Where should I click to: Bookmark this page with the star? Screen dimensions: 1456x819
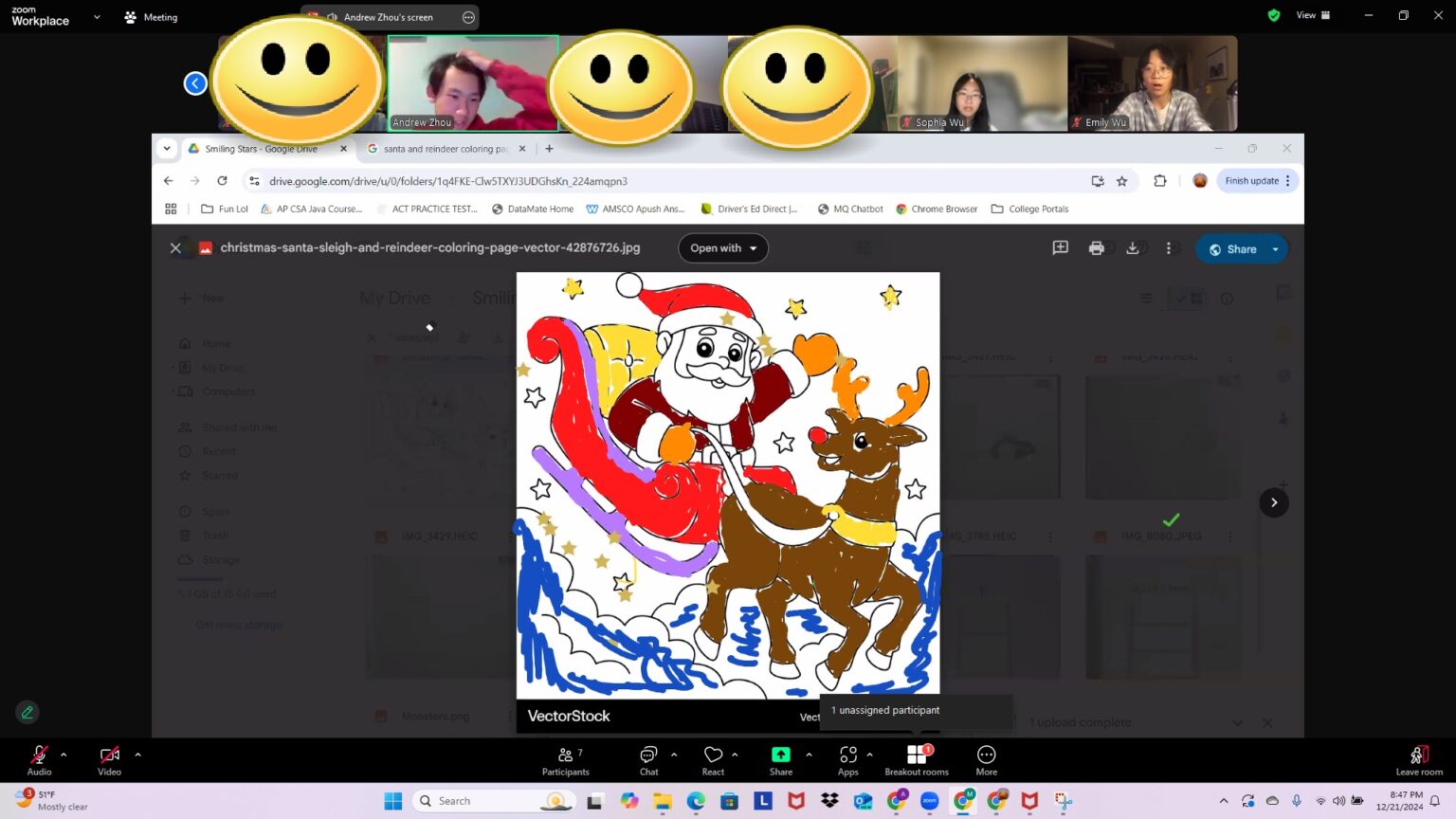pos(1122,181)
